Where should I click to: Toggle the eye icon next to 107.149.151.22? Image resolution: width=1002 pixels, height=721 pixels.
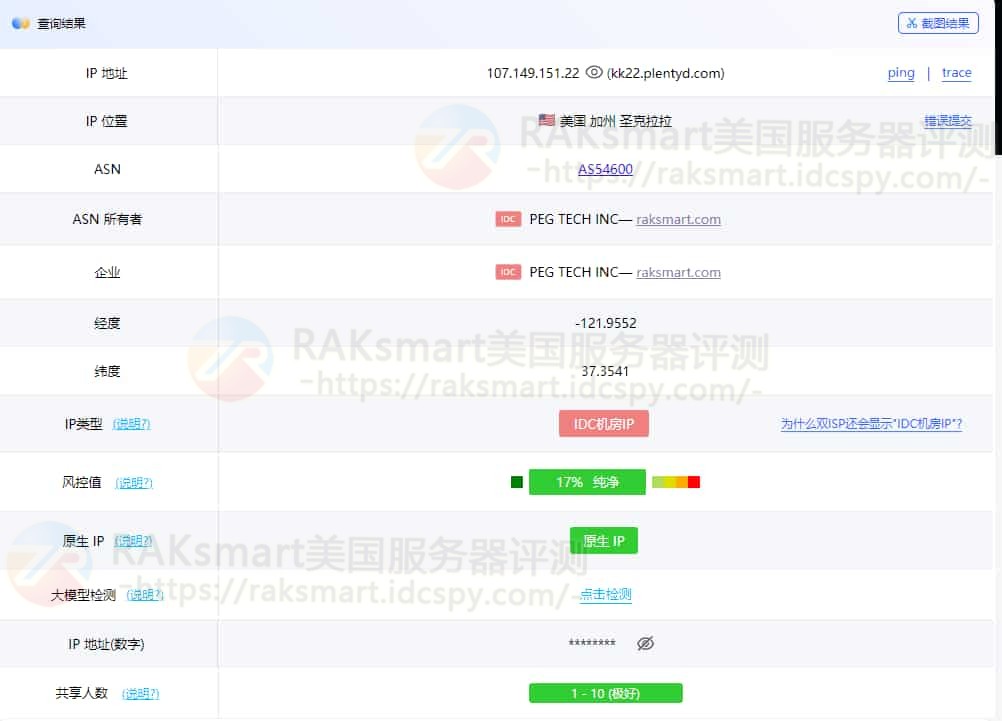(592, 73)
